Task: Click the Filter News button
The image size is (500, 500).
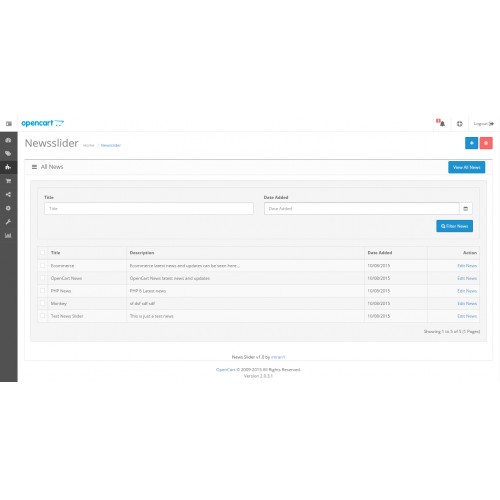Action: pos(454,226)
